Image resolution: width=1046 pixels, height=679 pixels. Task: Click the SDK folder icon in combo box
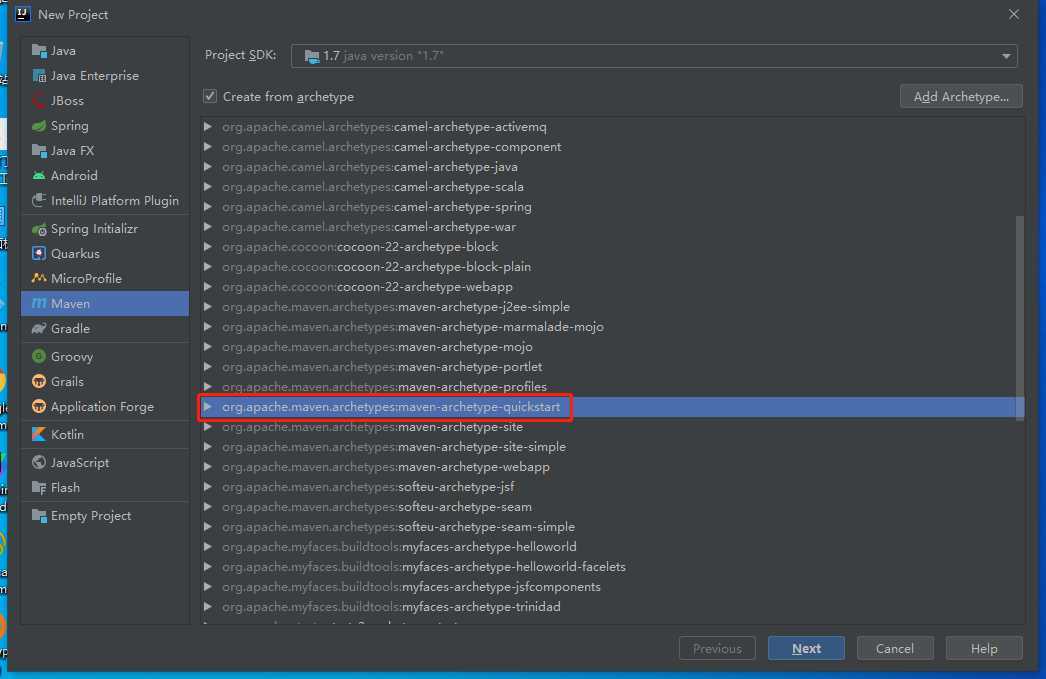311,56
